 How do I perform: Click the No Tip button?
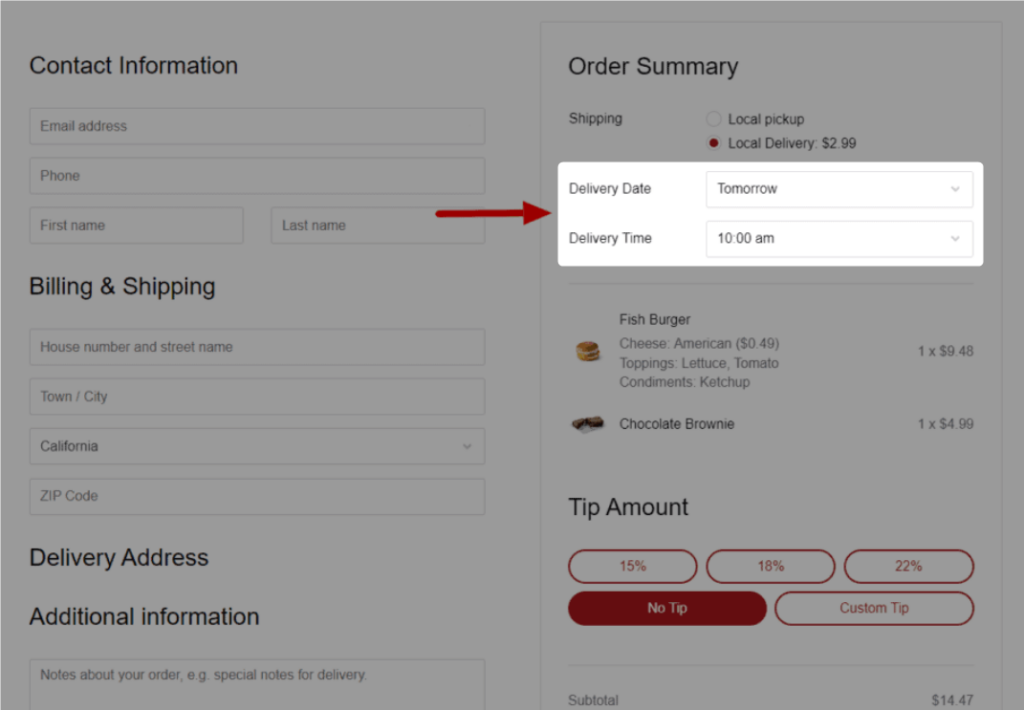coord(667,608)
